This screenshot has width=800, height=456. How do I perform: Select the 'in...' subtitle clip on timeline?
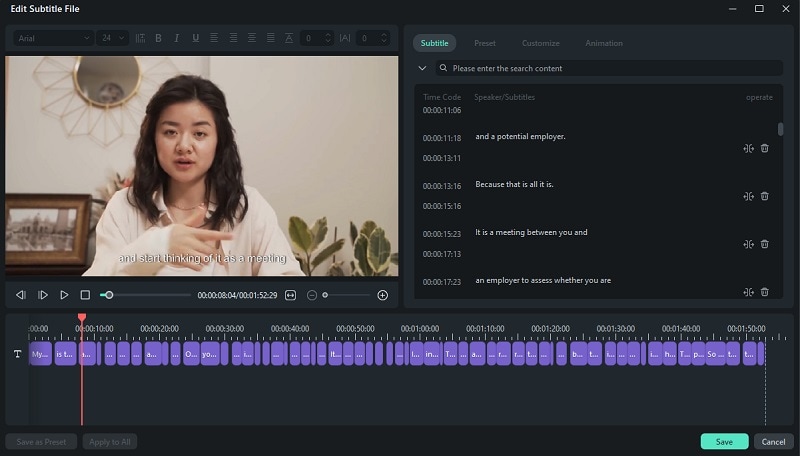pos(432,354)
